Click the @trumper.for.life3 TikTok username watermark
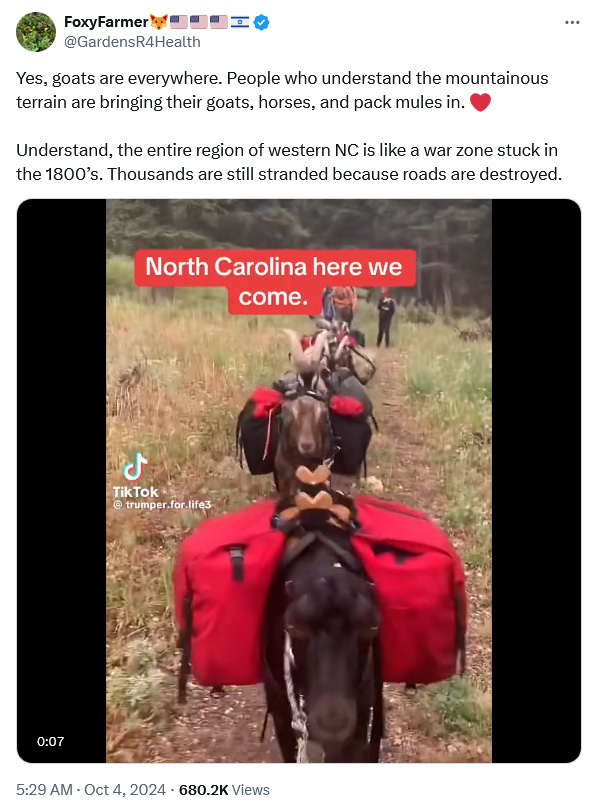 click(x=162, y=505)
